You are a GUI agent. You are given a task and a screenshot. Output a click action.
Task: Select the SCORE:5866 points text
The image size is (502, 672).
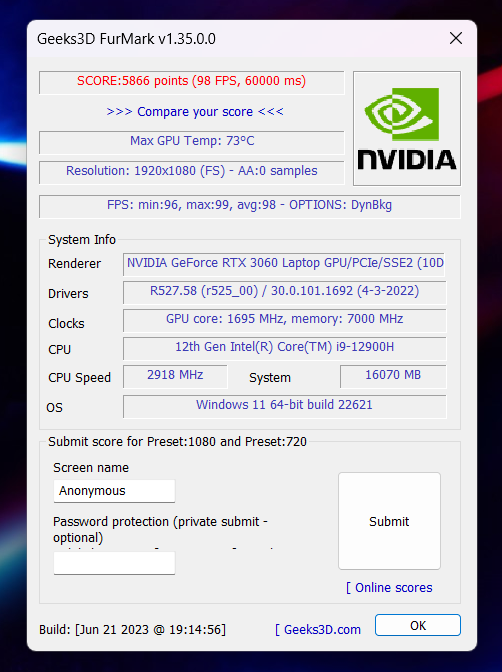click(x=191, y=81)
